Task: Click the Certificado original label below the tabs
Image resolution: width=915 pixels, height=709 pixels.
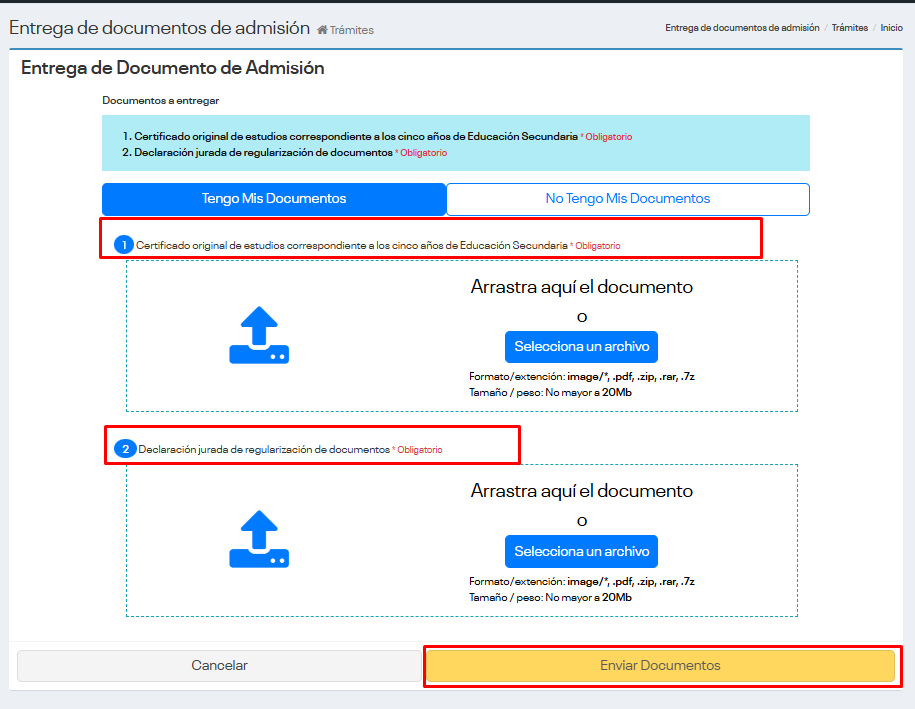Action: pyautogui.click(x=351, y=245)
